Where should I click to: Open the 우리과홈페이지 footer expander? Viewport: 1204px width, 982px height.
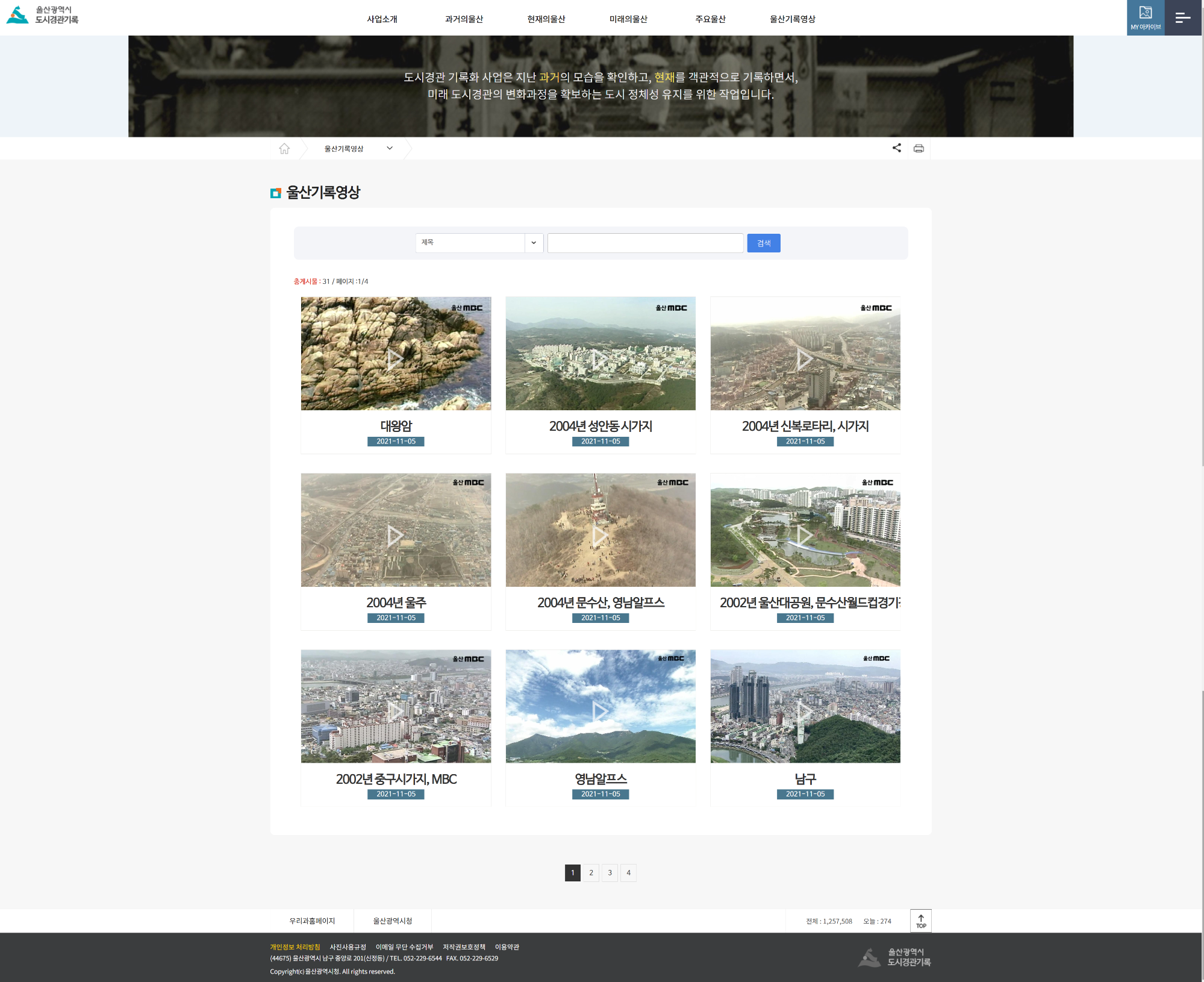[x=312, y=921]
